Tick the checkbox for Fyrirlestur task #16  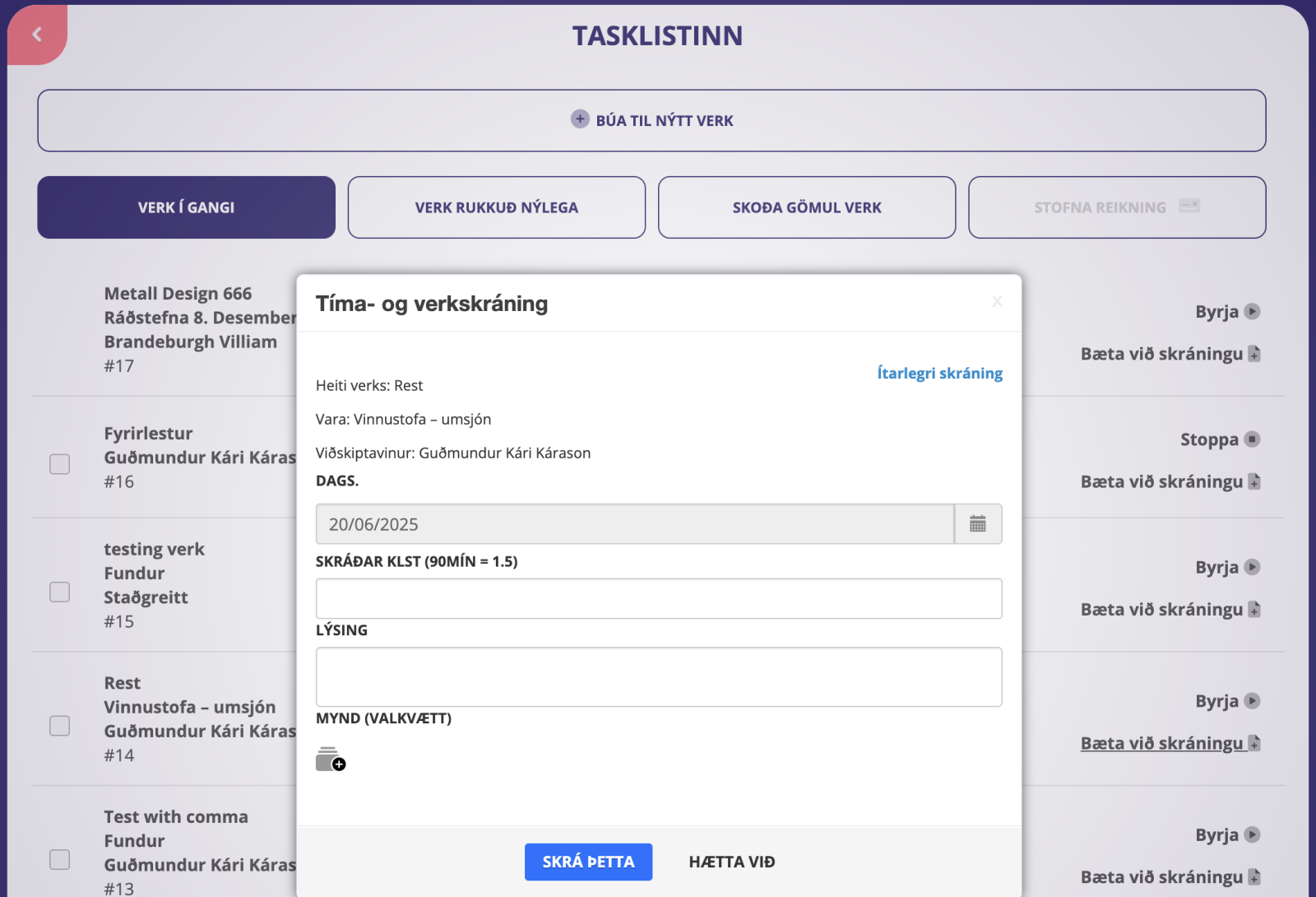60,464
